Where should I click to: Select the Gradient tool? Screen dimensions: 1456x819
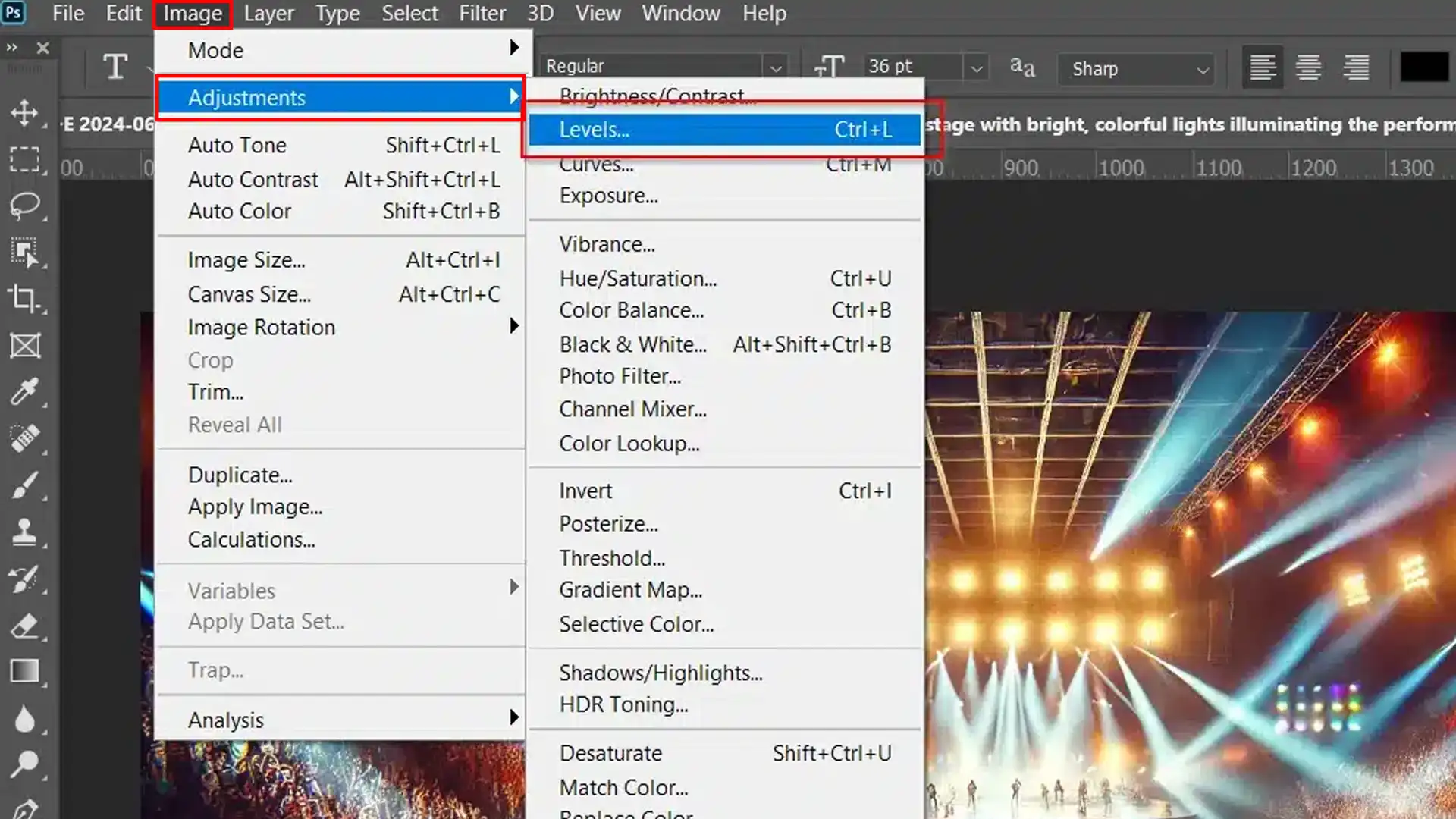[25, 672]
